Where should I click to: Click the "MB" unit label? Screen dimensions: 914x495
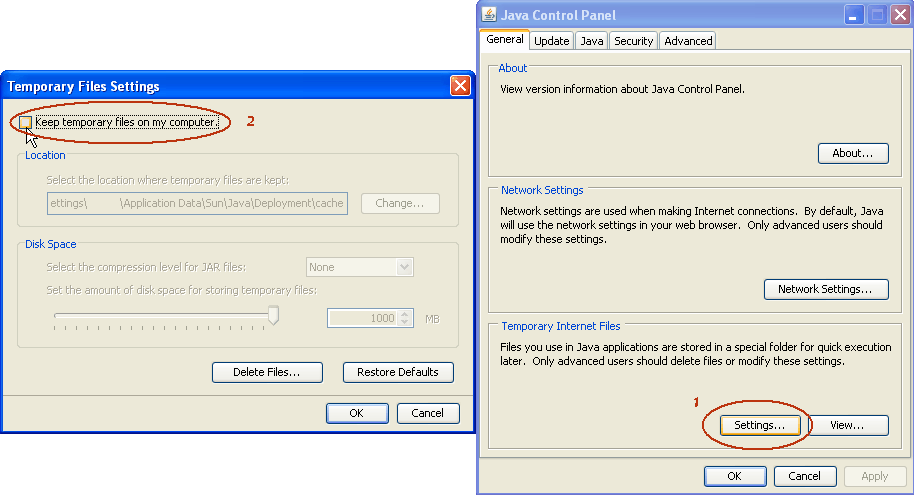click(432, 319)
